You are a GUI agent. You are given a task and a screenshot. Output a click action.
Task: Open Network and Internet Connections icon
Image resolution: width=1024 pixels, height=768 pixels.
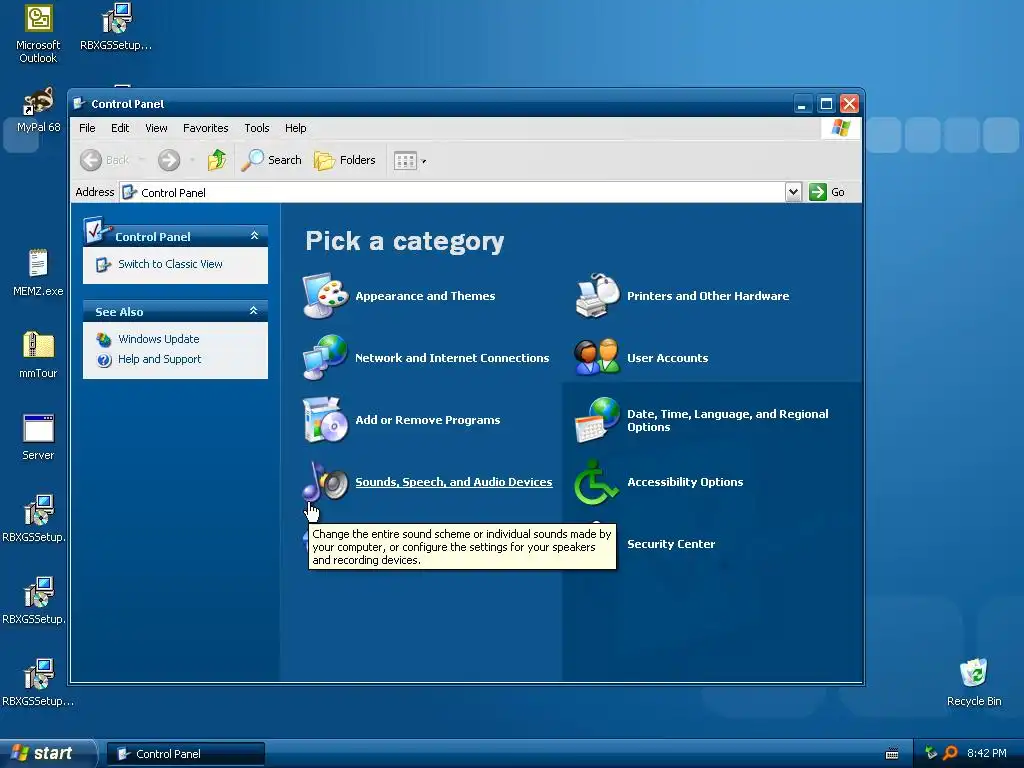(x=325, y=357)
